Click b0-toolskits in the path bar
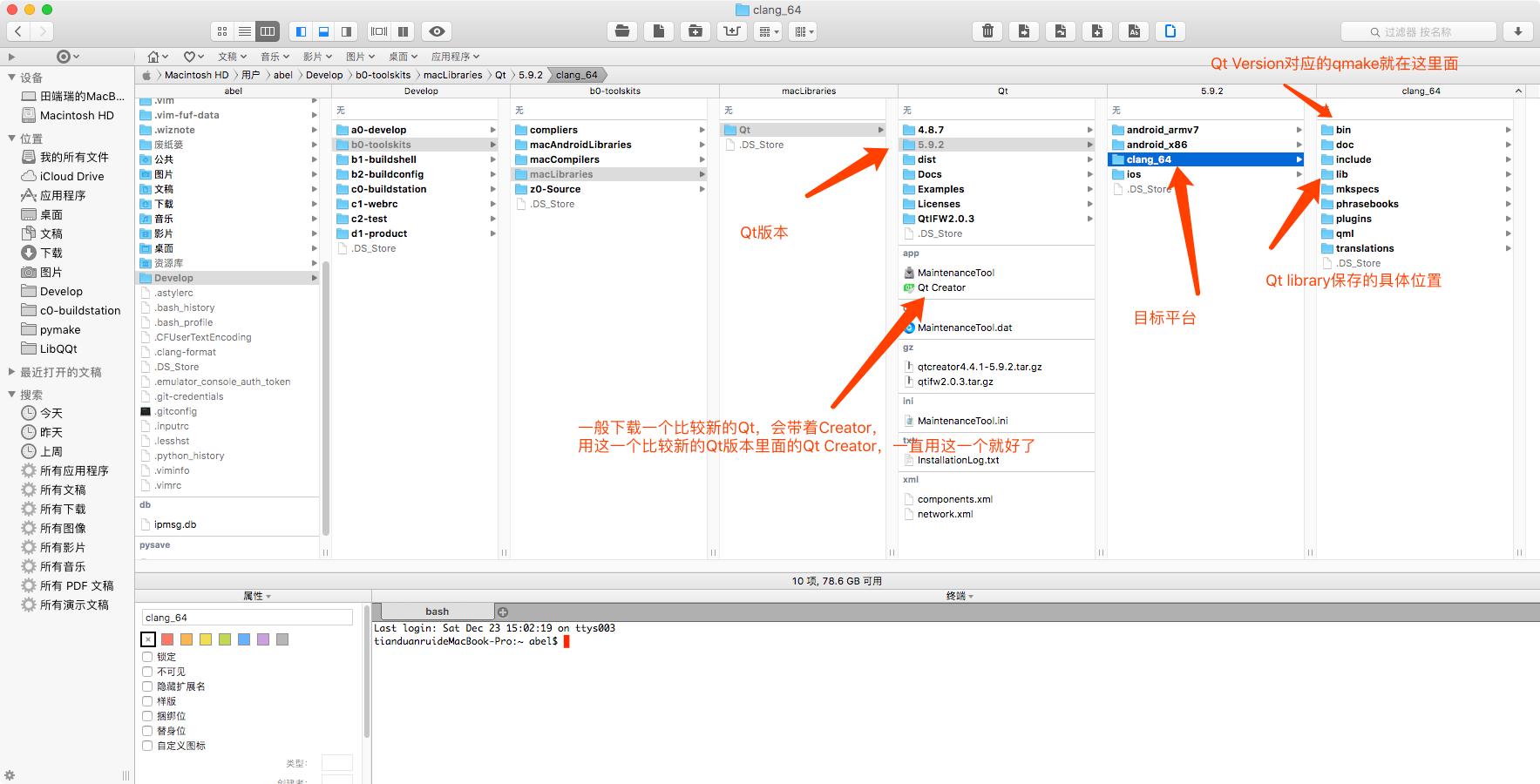1540x784 pixels. coord(383,75)
